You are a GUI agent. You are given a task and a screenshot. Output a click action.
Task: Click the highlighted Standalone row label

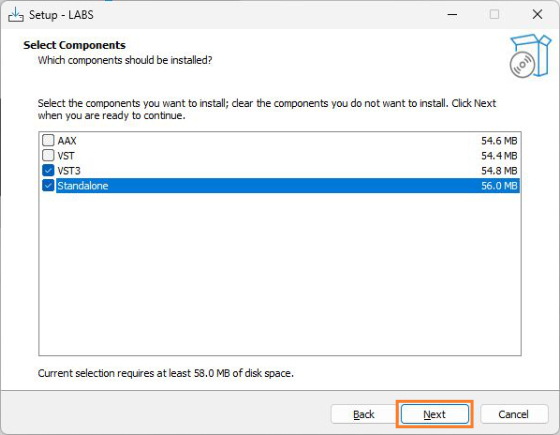click(x=83, y=186)
